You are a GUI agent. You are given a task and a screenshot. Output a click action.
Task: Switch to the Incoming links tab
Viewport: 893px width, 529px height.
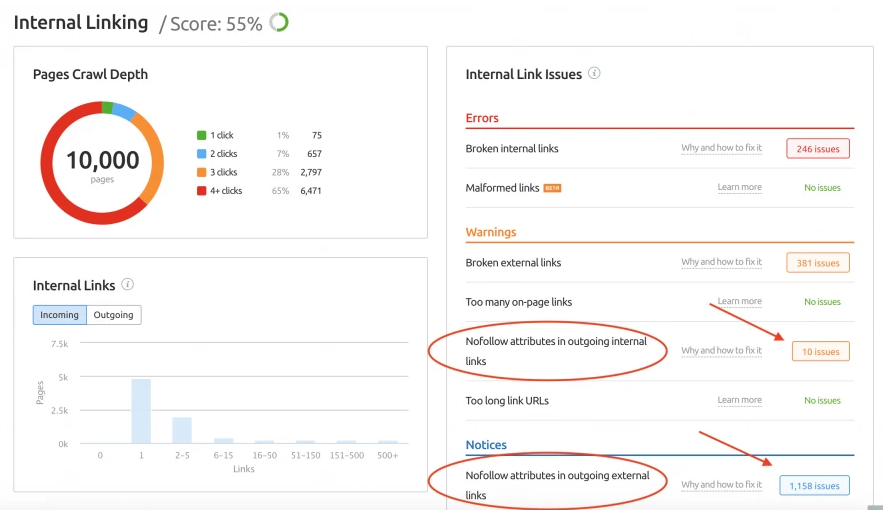click(59, 315)
